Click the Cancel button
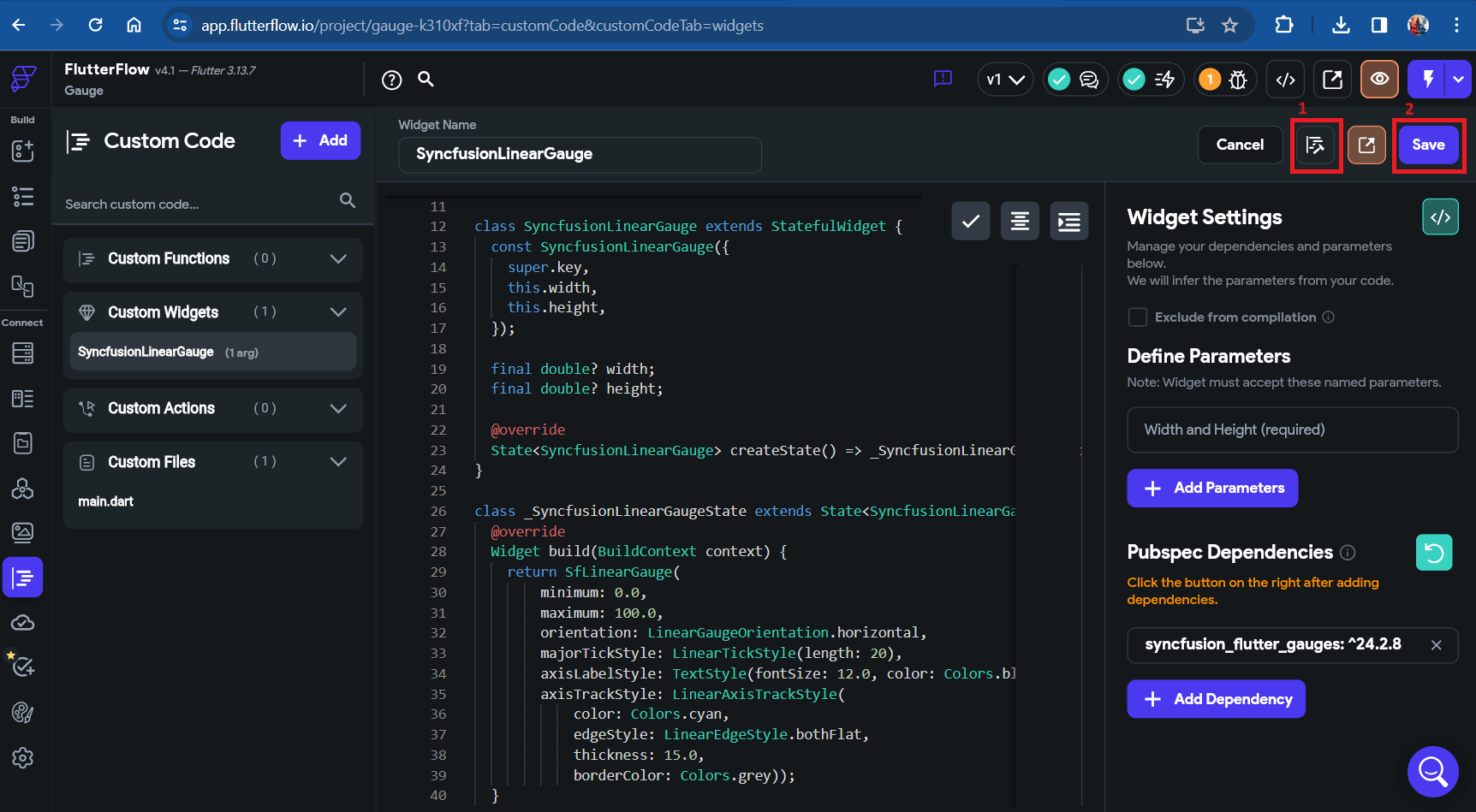 [x=1240, y=145]
